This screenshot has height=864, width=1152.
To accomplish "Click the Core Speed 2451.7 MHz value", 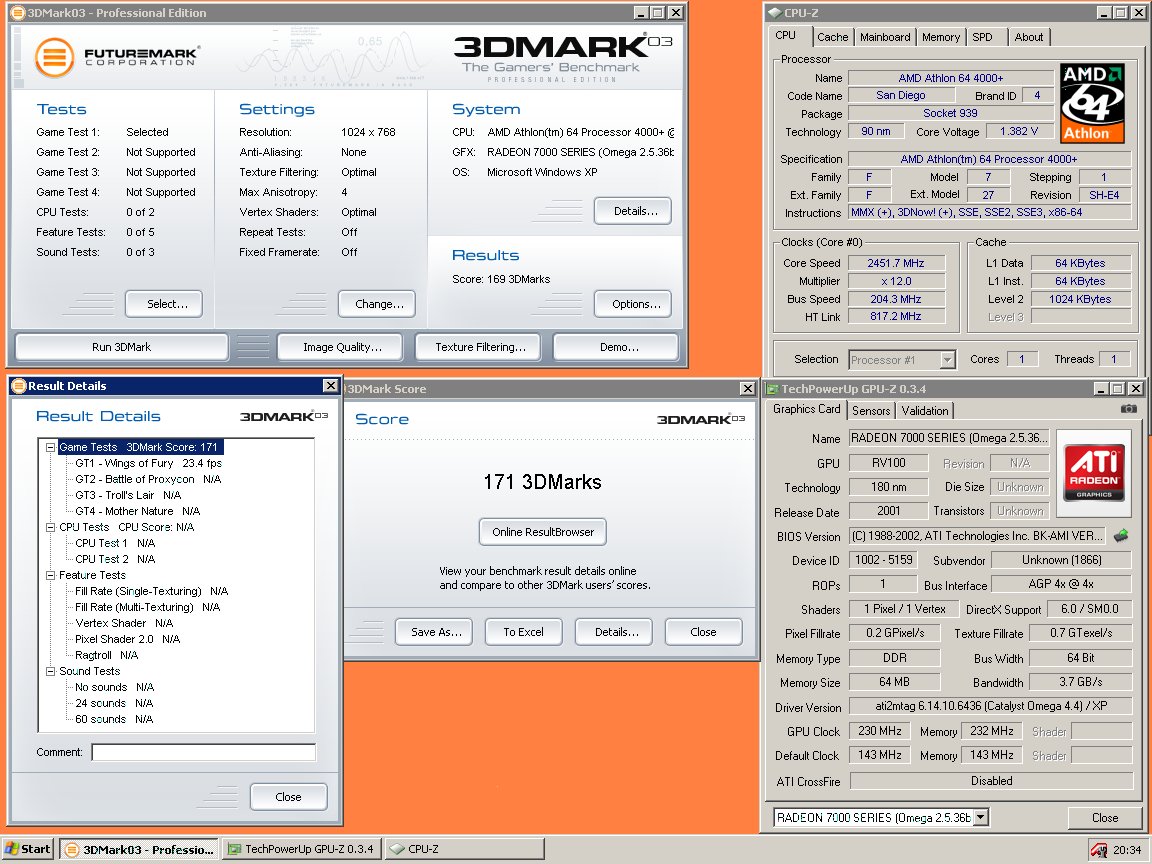I will [896, 263].
